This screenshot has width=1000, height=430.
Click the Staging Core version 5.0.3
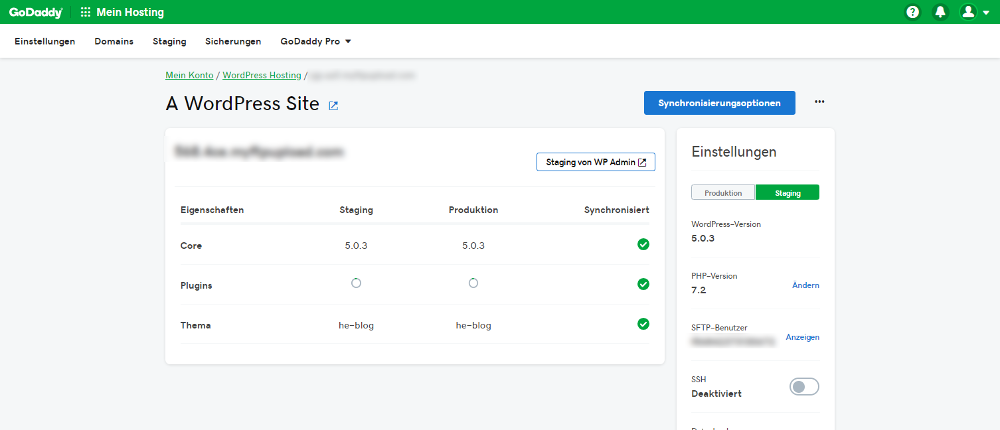[x=356, y=246]
